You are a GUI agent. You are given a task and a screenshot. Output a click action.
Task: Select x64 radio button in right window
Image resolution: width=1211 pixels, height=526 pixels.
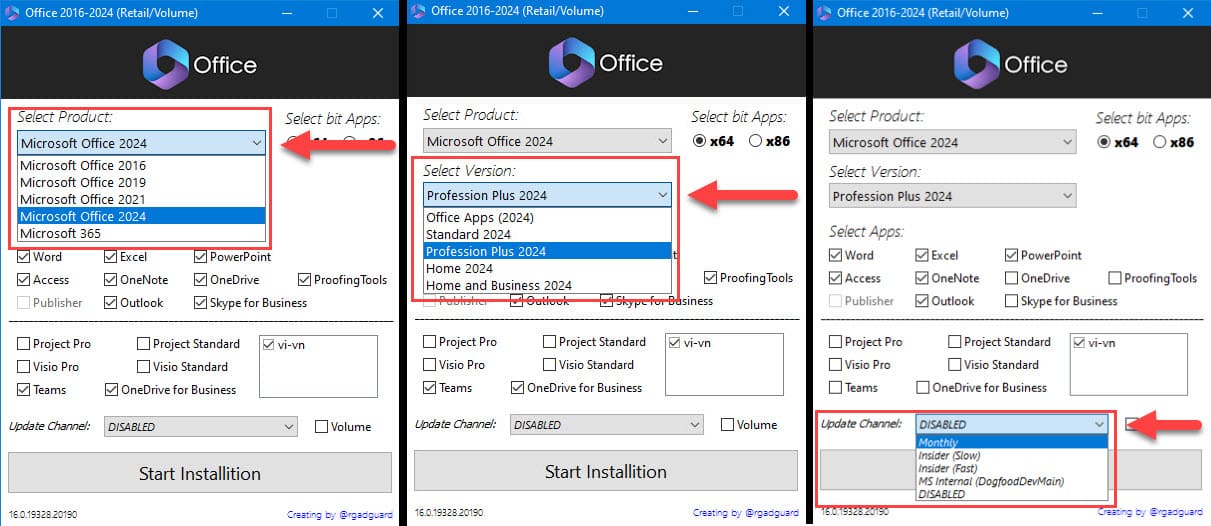pyautogui.click(x=1104, y=142)
